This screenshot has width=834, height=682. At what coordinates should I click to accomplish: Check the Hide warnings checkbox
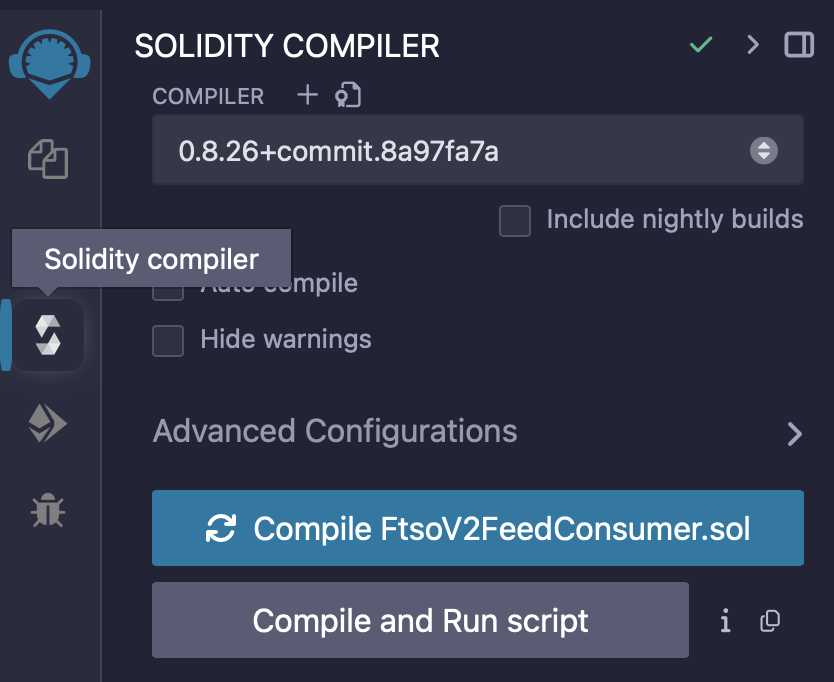(168, 340)
